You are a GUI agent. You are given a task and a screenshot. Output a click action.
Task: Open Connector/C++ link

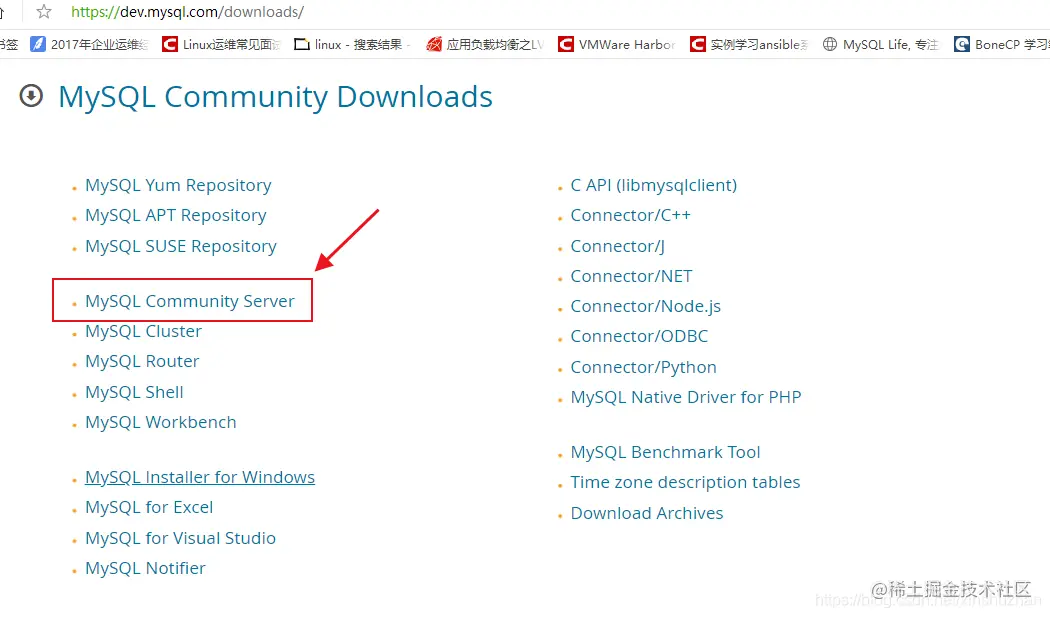[630, 215]
